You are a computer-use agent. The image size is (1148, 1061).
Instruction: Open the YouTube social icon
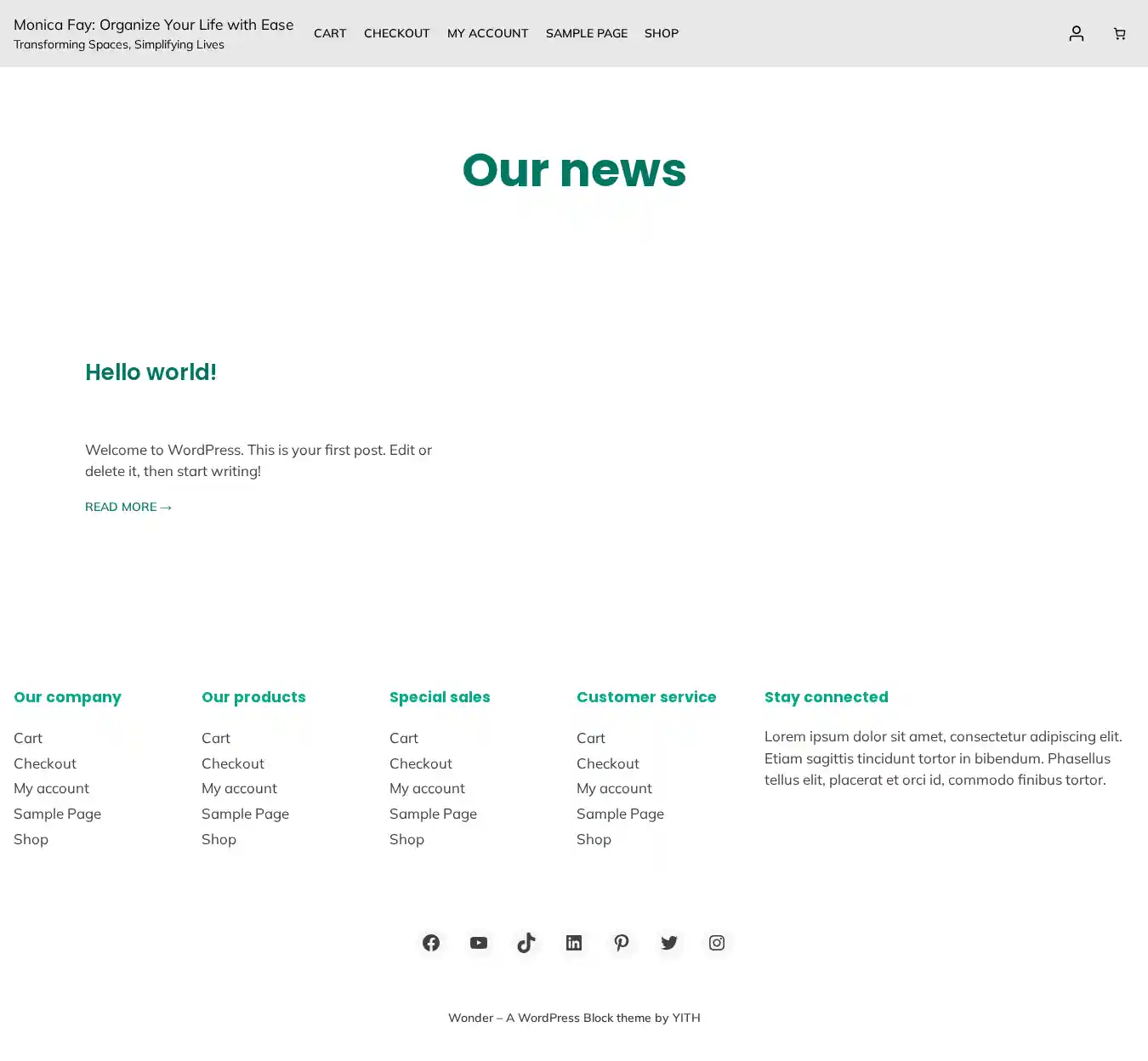479,943
